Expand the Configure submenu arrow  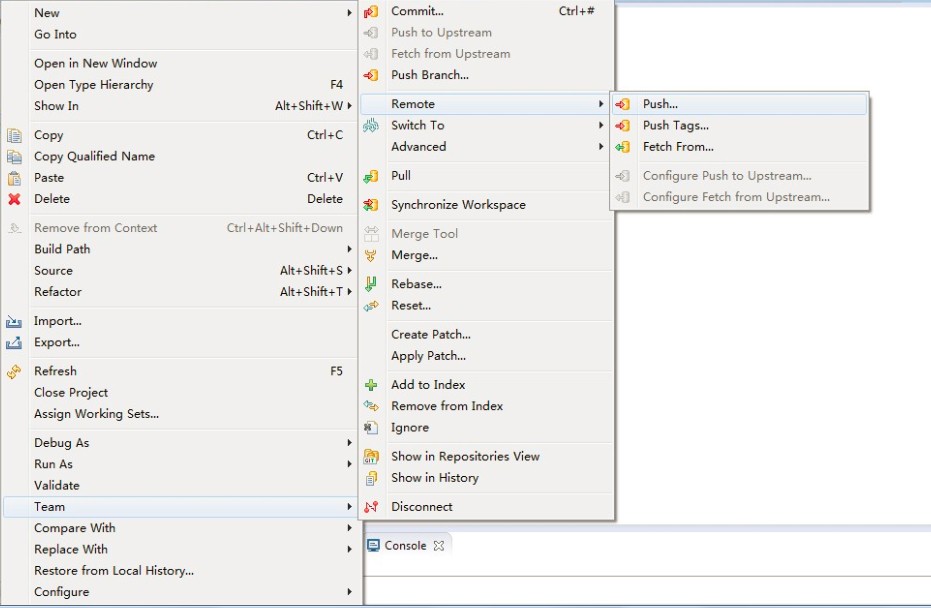[x=349, y=592]
